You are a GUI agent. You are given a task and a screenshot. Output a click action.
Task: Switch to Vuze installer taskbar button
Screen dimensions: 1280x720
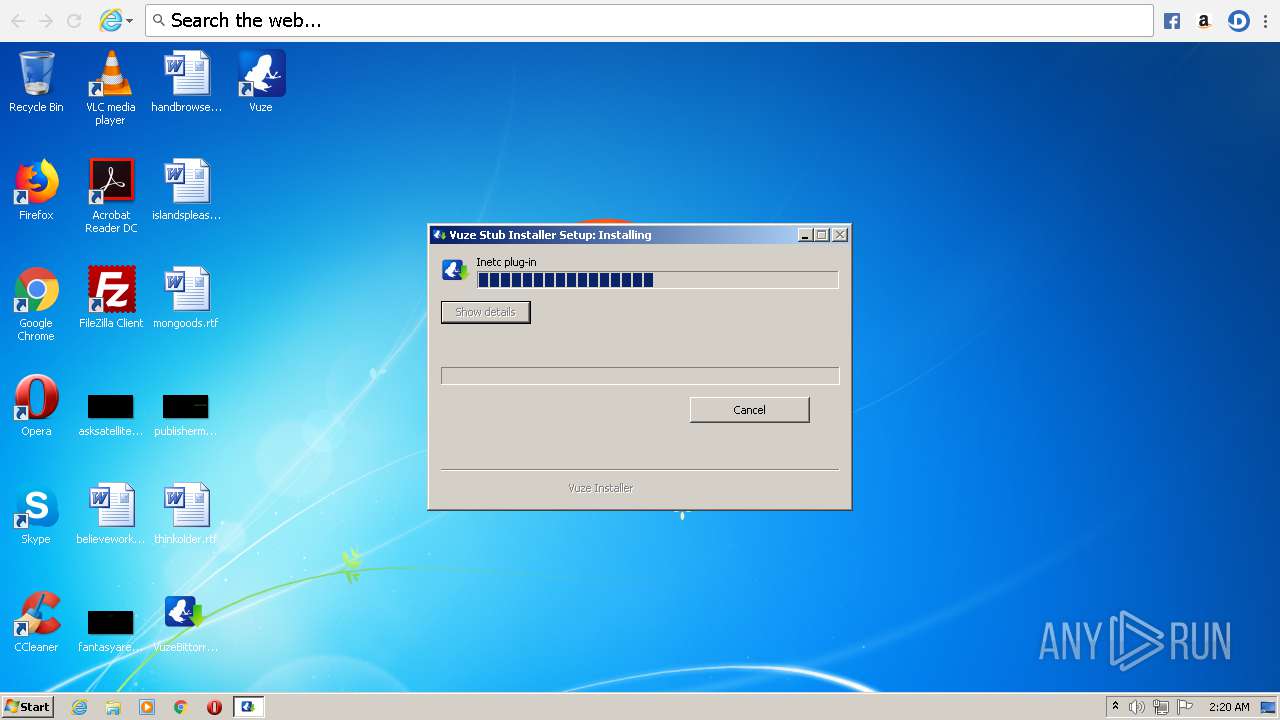coord(249,707)
